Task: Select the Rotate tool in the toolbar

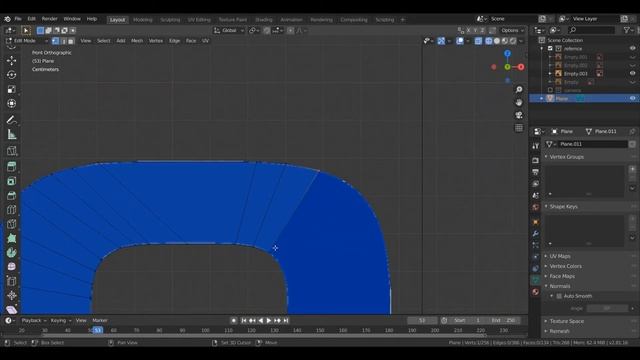Action: pos(11,75)
